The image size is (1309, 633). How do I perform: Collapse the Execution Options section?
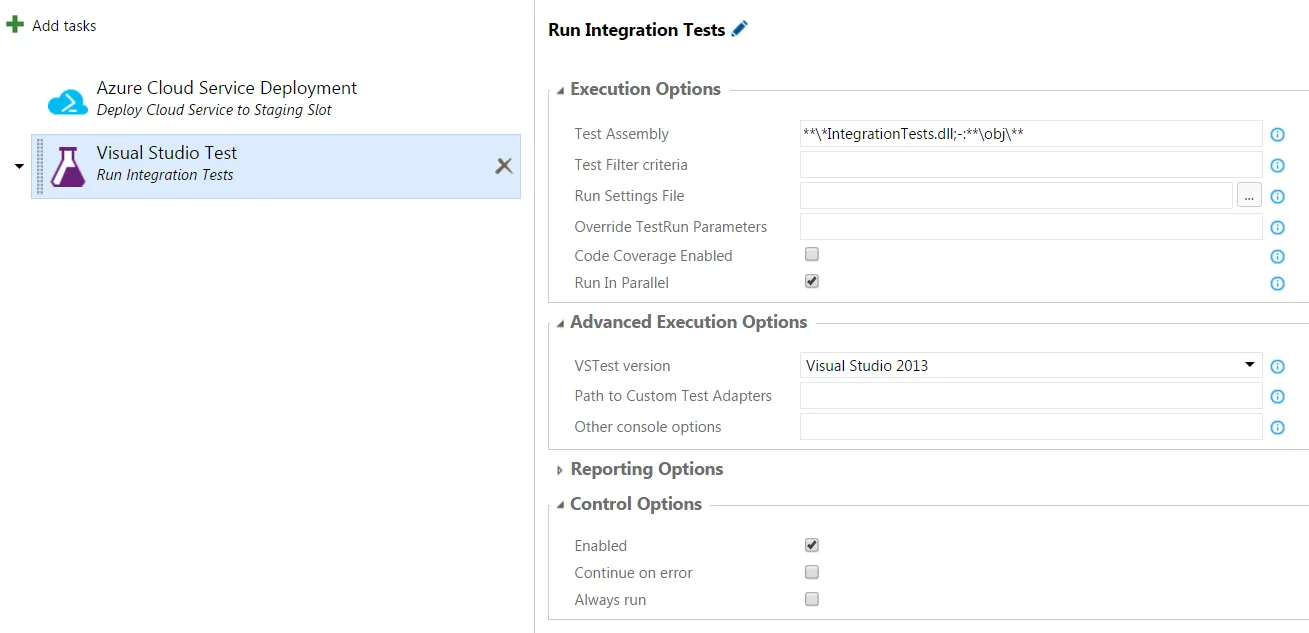tap(560, 90)
